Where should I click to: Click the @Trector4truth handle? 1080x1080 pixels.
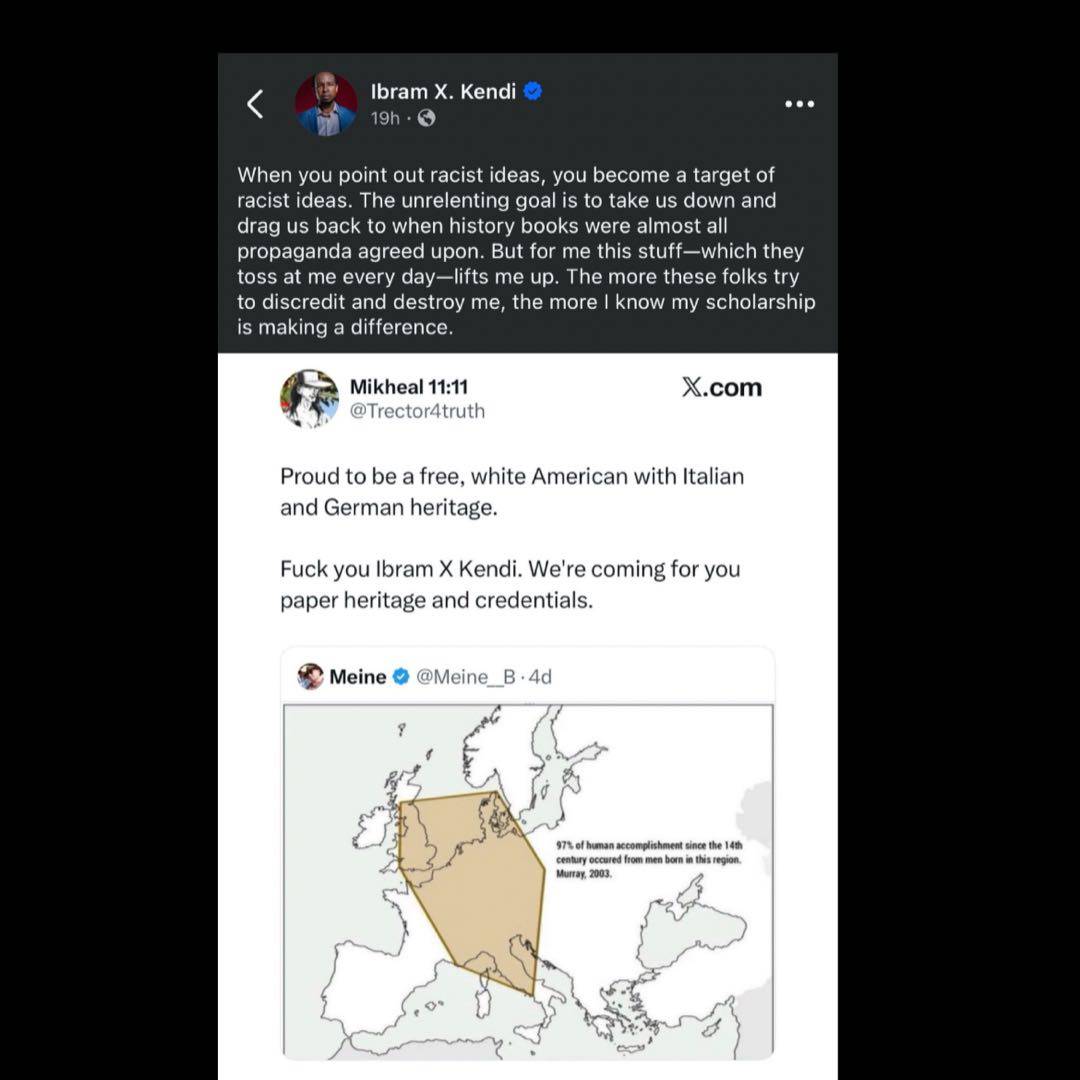(417, 411)
